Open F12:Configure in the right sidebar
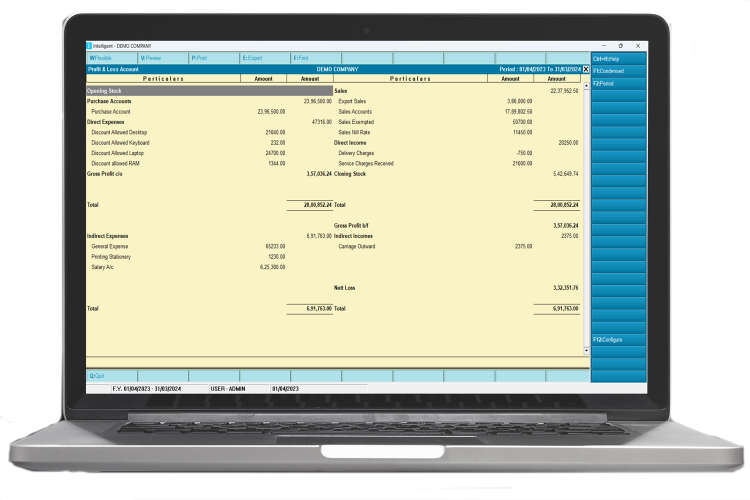750x500 pixels. pyautogui.click(x=618, y=340)
